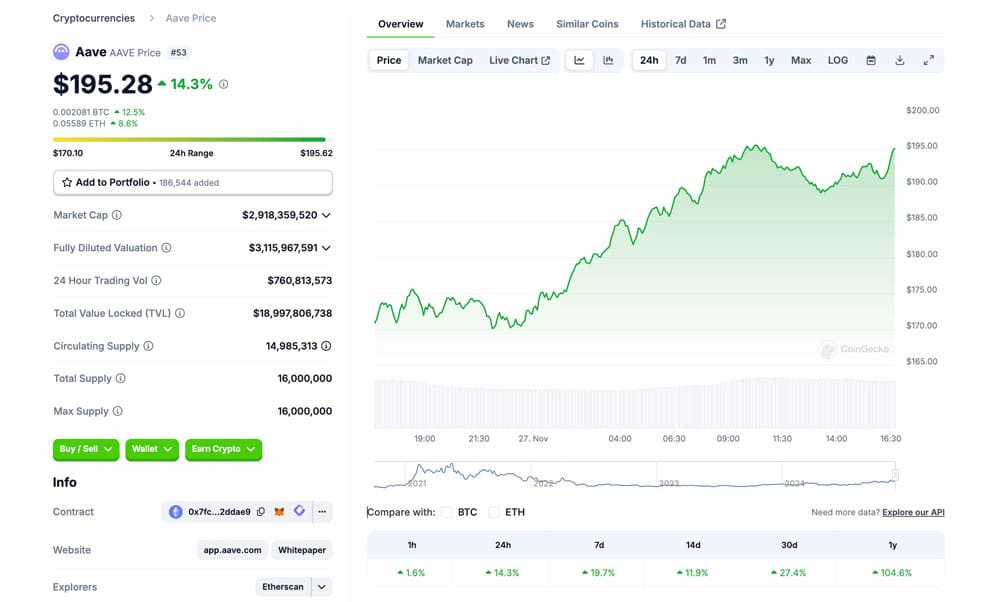Switch to line chart view icon

[579, 60]
